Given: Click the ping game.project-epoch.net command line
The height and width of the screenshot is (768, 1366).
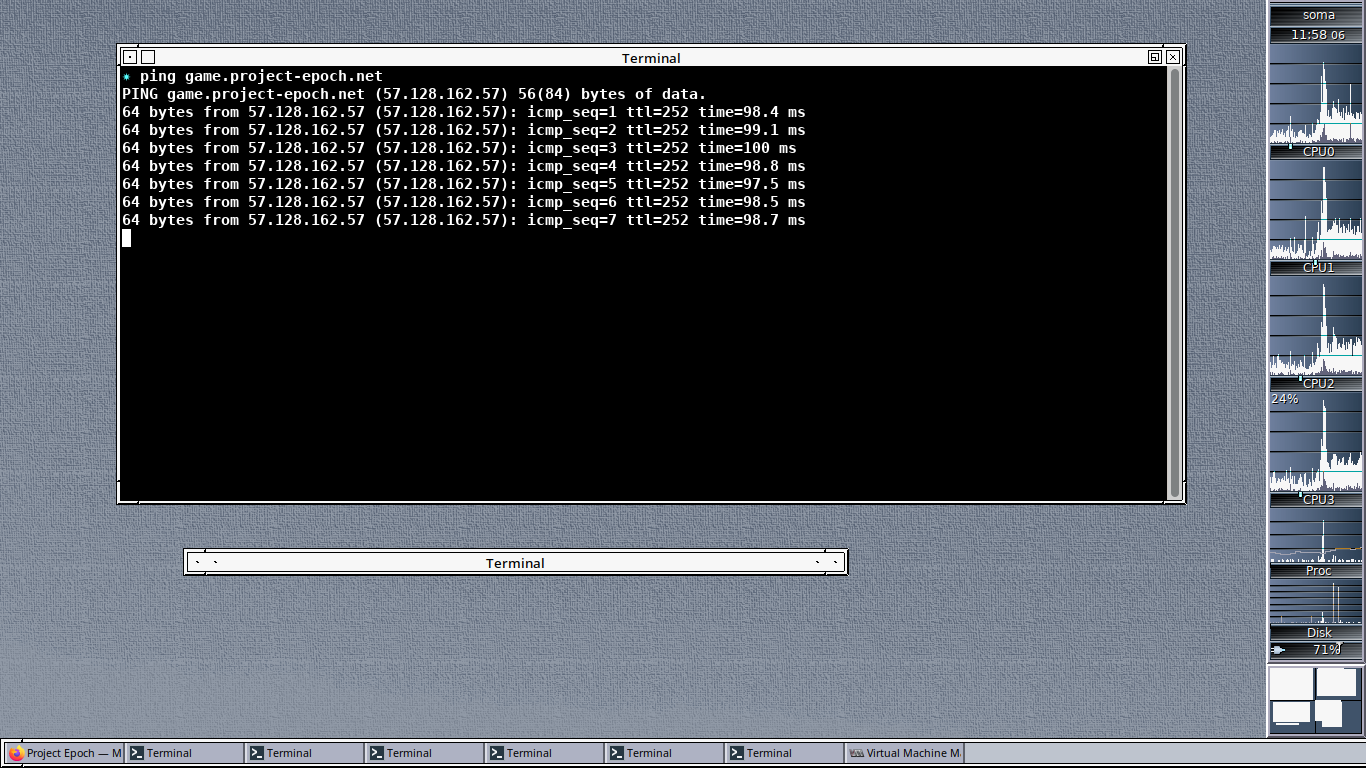Looking at the screenshot, I should pos(252,76).
